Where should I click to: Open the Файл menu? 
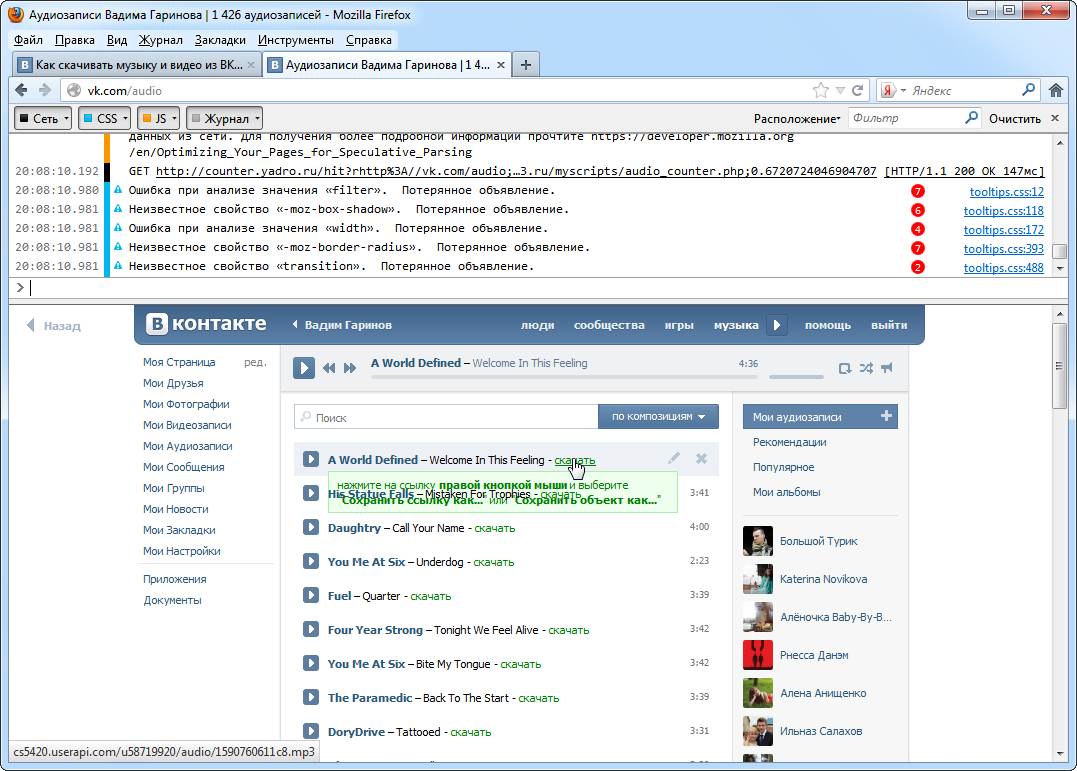coord(28,40)
